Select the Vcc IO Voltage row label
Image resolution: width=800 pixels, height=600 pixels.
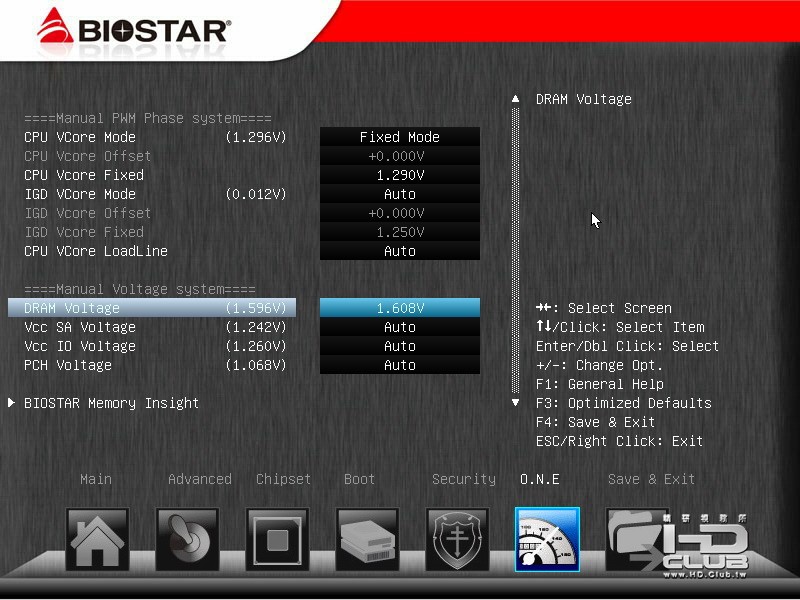(80, 346)
